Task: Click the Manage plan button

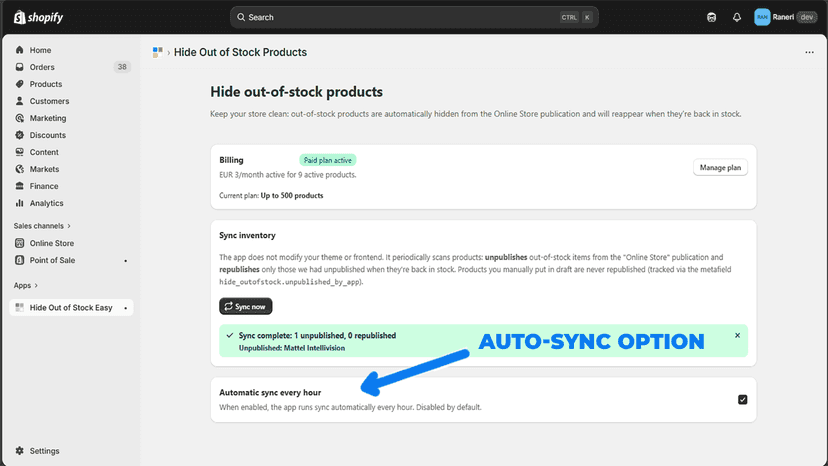Action: click(720, 167)
